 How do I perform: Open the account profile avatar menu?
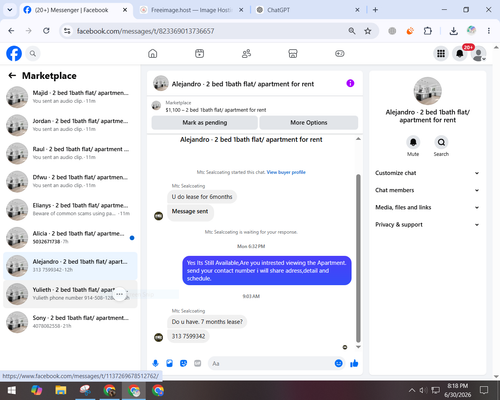(x=479, y=54)
